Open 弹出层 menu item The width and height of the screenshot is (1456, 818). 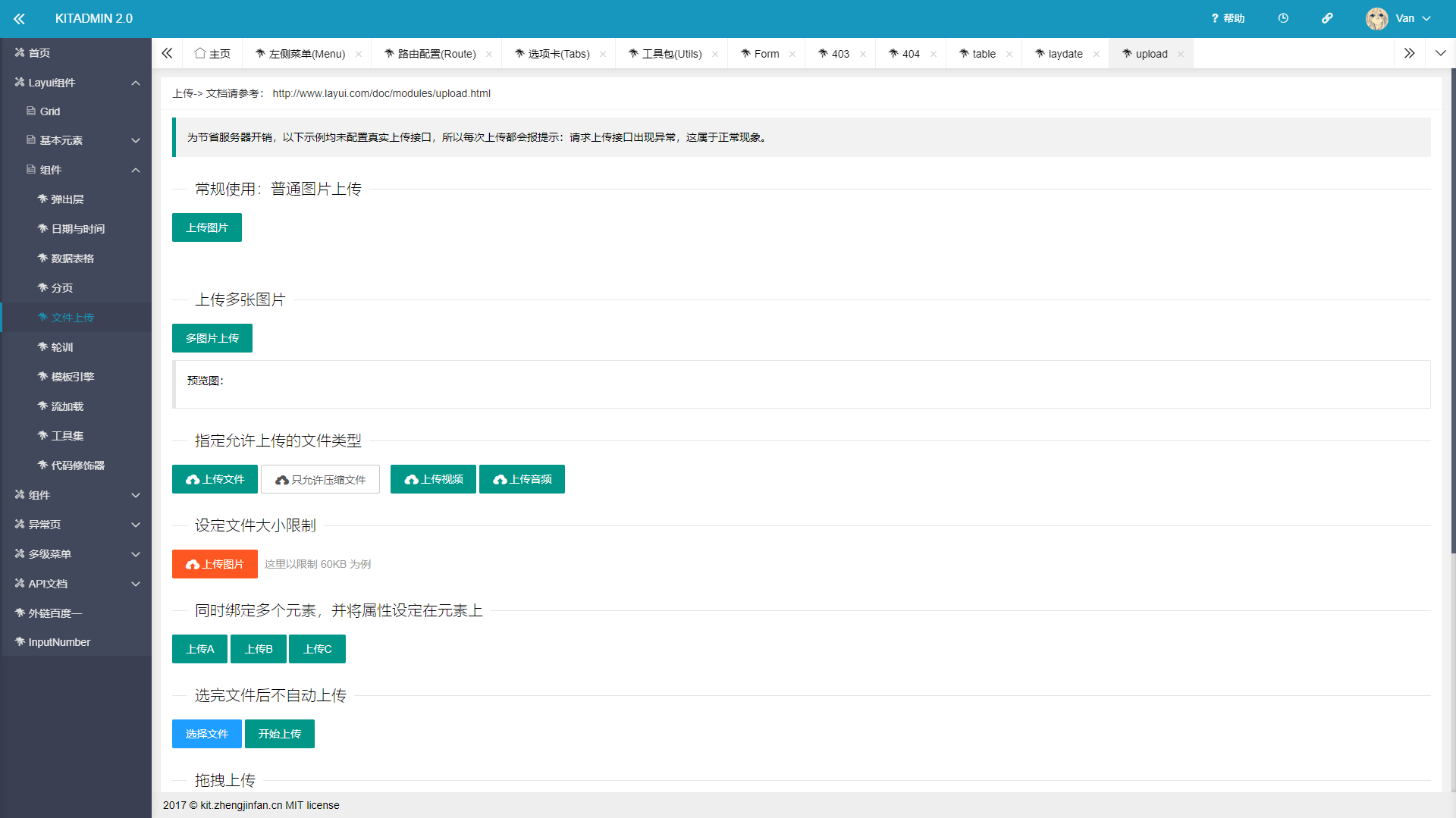(x=76, y=199)
